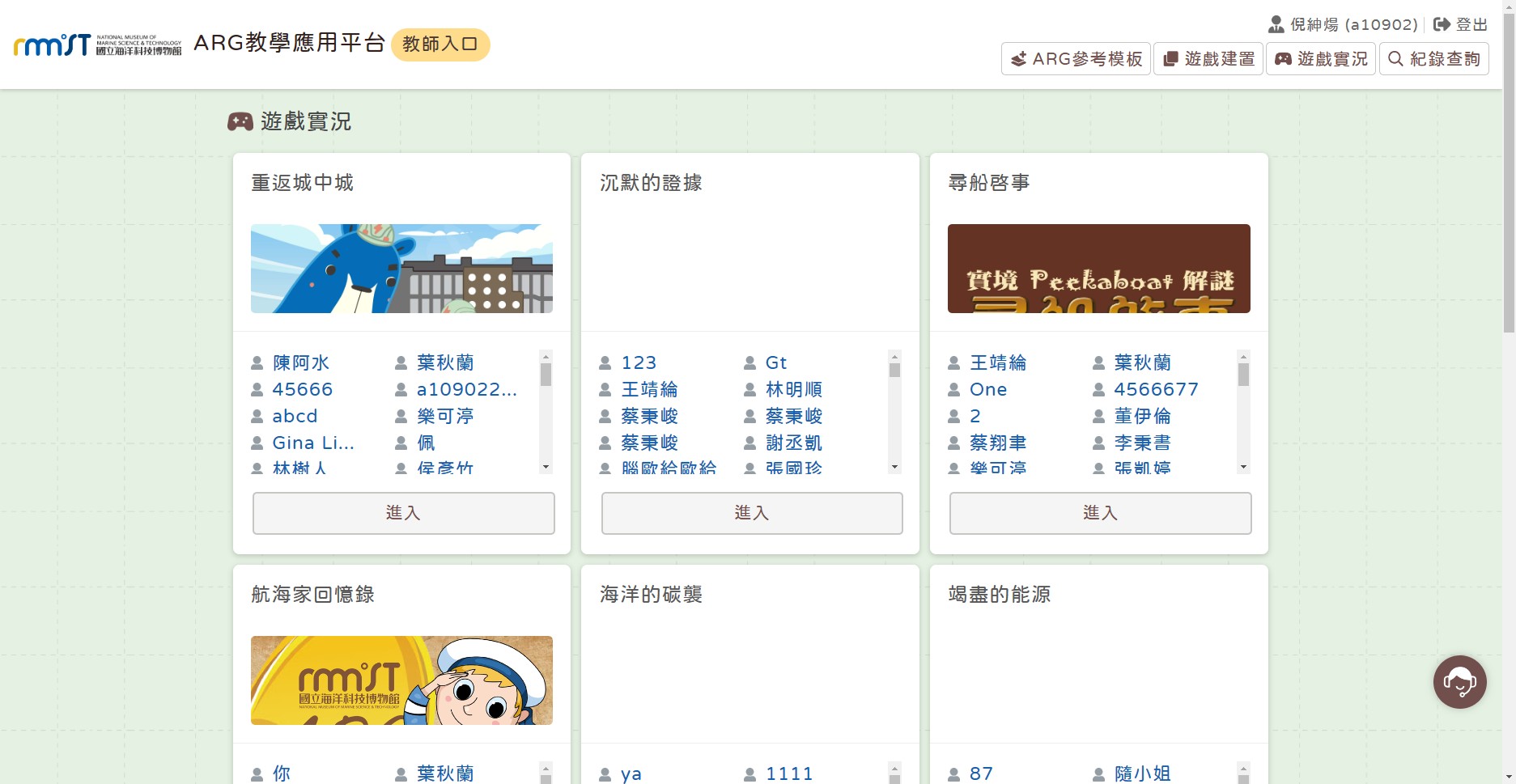Click the NMMST museum logo

click(x=98, y=44)
